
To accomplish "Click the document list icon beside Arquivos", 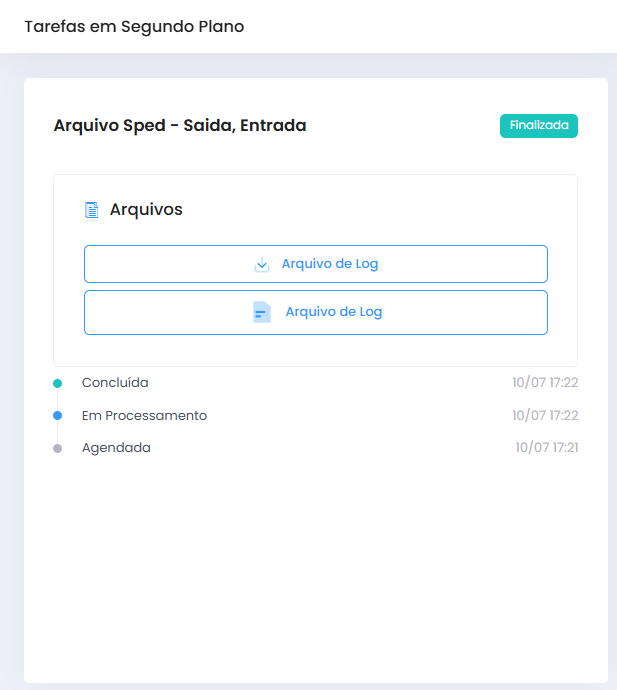I will [92, 210].
